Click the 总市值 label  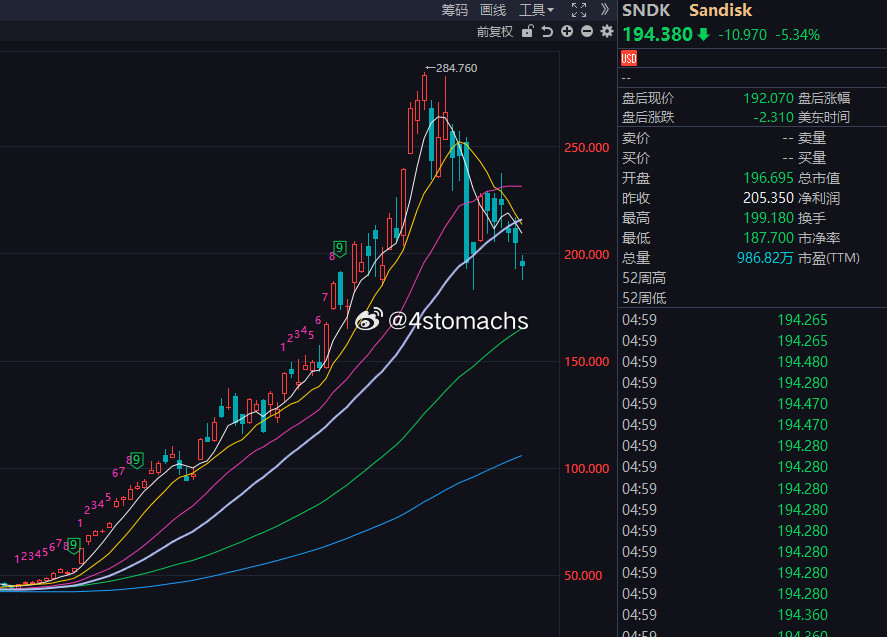click(x=819, y=178)
